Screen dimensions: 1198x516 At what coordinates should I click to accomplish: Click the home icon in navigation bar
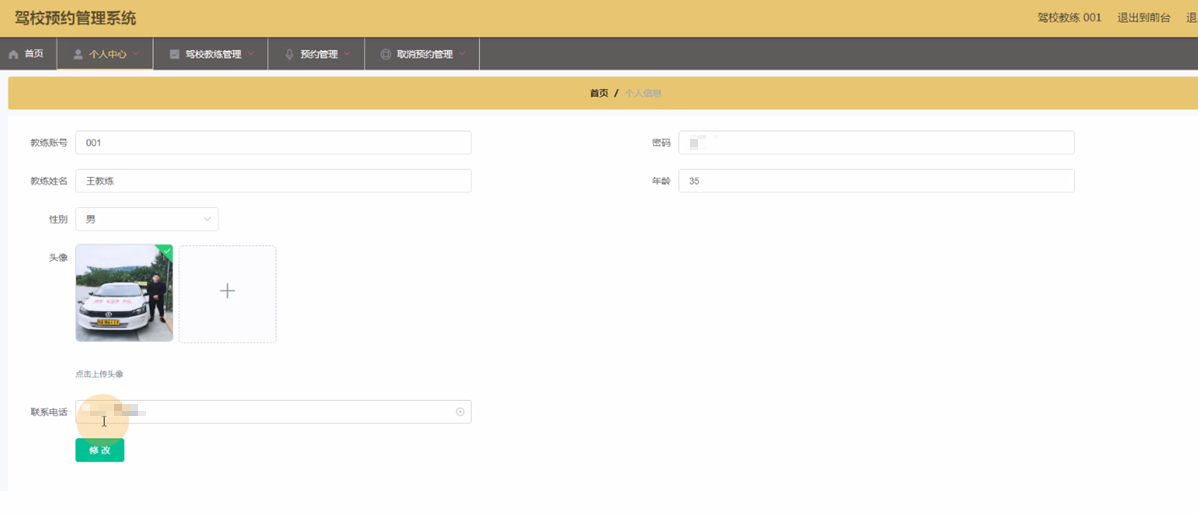[x=13, y=54]
